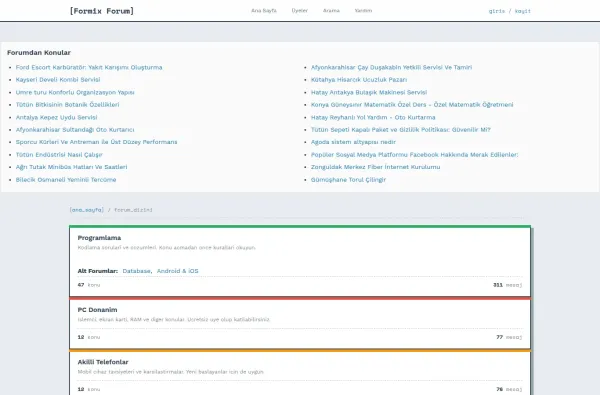This screenshot has width=600, height=395.
Task: Open topic Kütahya Hisarcık Ucuzluk Pazarı
Action: pos(359,80)
